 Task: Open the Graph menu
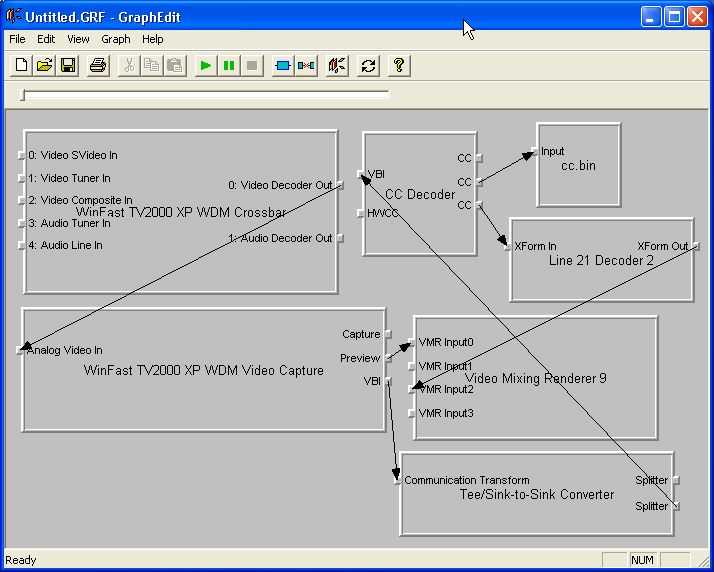pos(116,39)
